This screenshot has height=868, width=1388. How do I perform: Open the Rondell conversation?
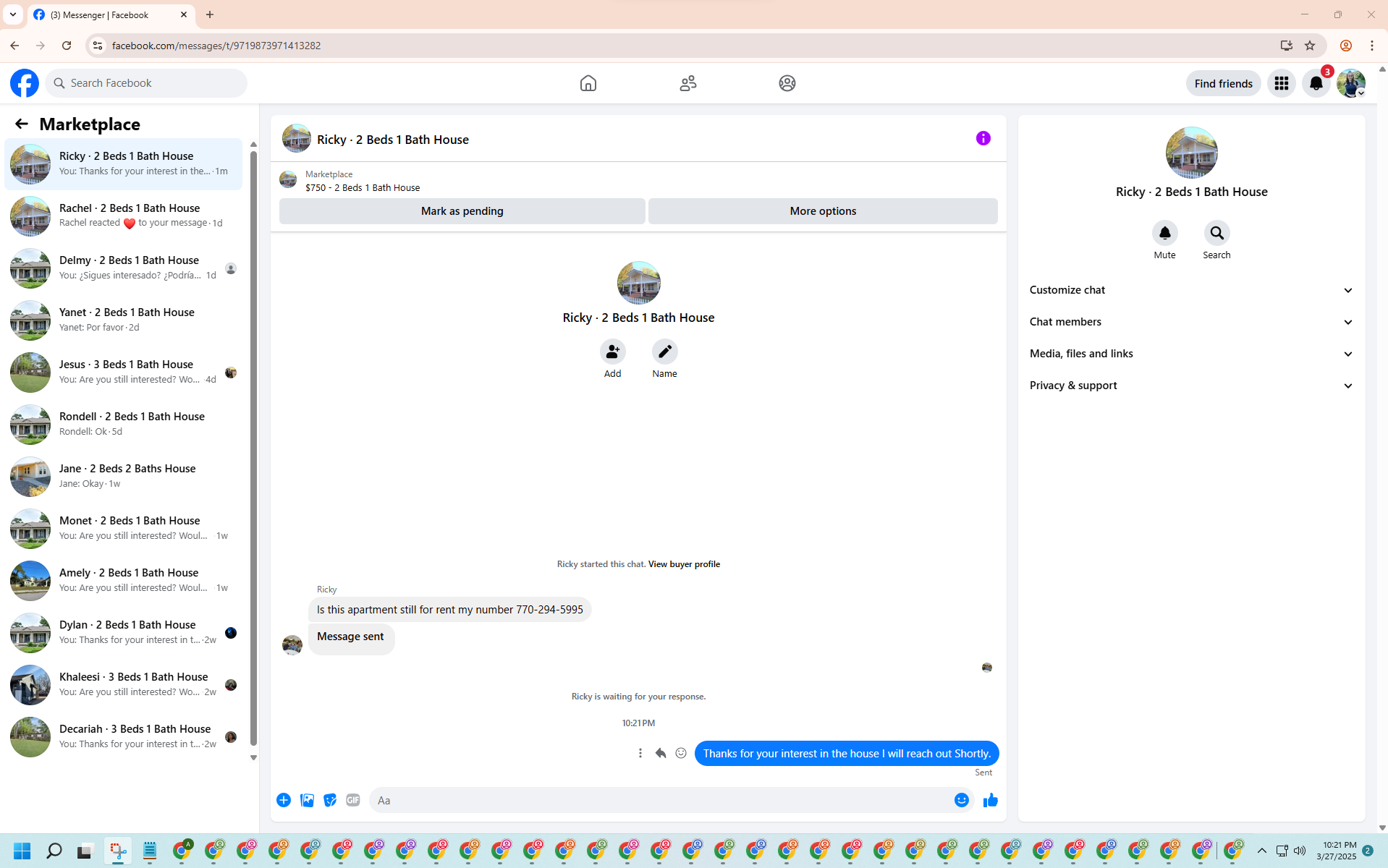coord(124,425)
